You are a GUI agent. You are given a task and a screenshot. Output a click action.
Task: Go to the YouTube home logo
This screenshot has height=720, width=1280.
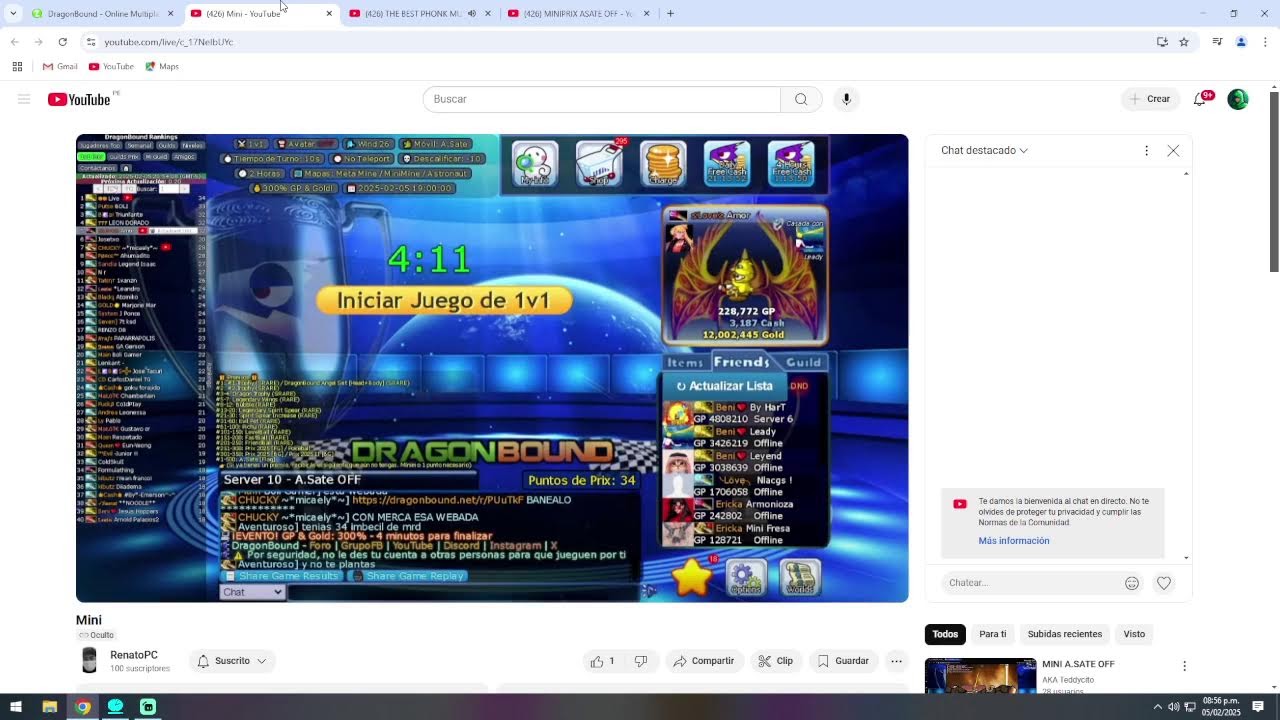click(79, 99)
